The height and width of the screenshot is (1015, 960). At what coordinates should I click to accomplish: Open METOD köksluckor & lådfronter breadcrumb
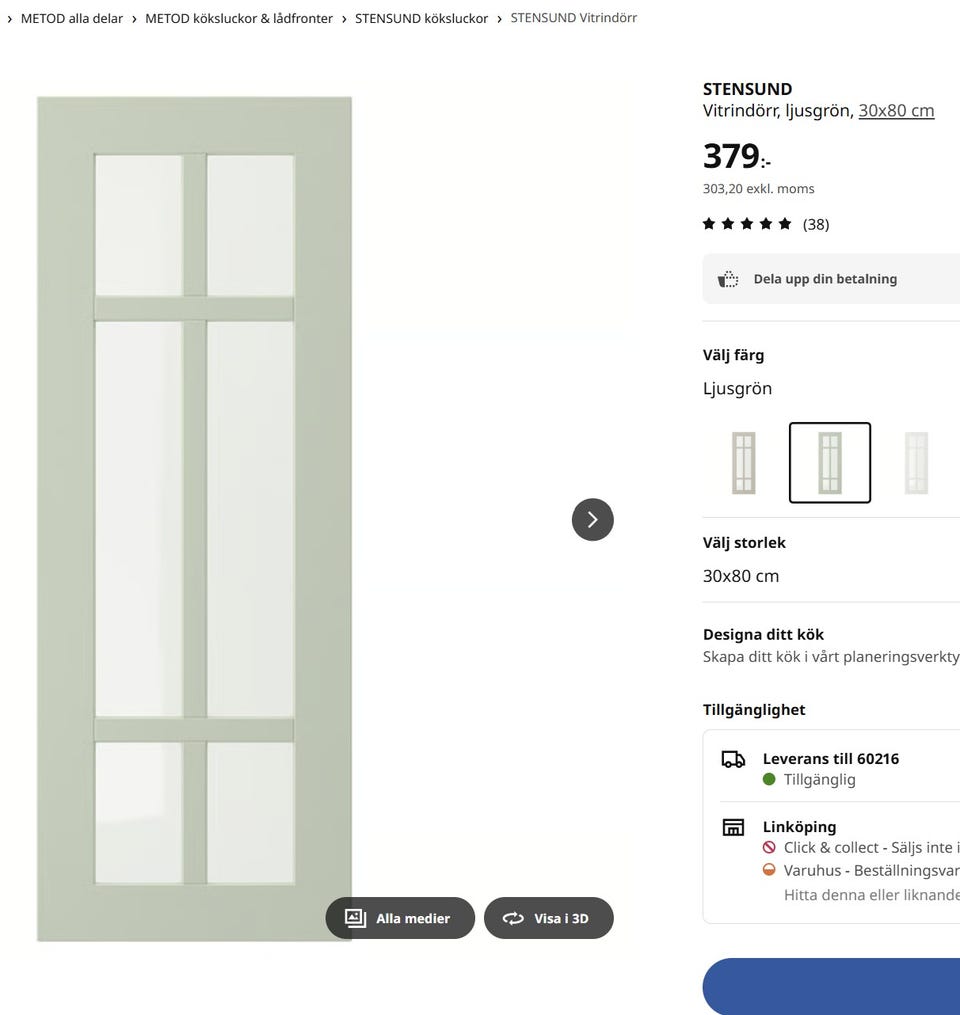click(x=239, y=19)
